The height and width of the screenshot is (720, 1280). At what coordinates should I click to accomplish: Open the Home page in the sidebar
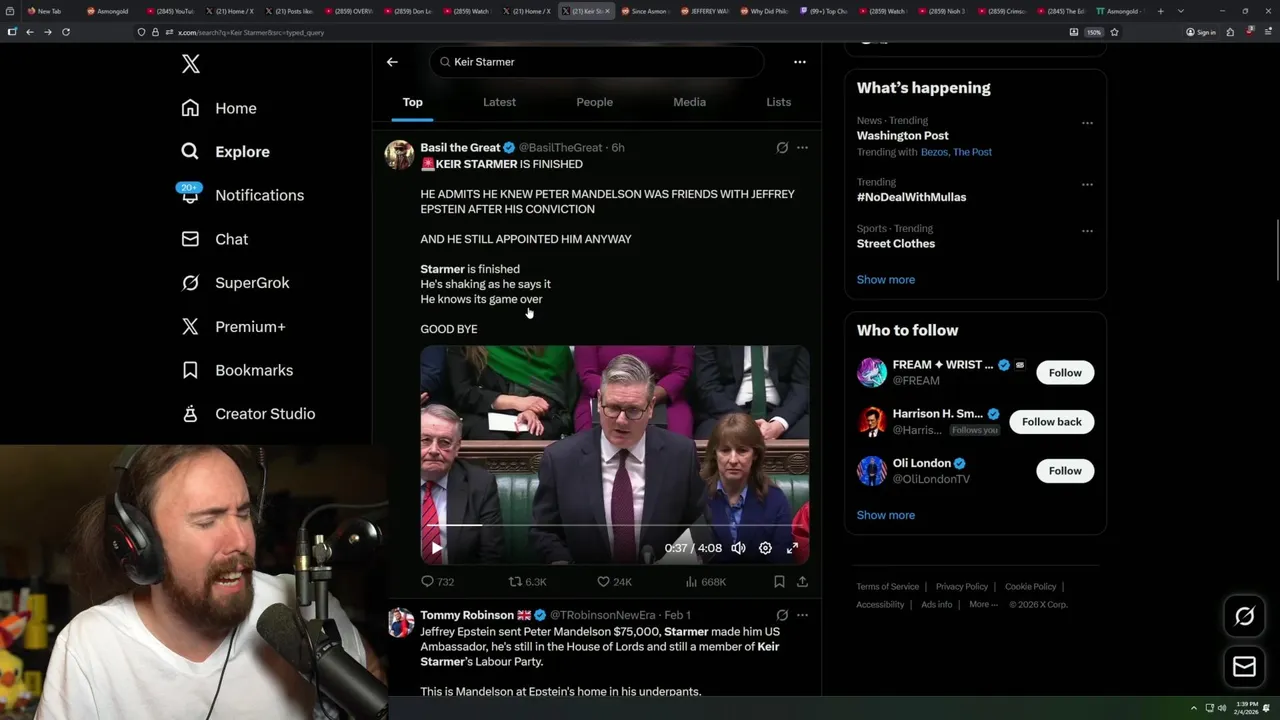click(x=219, y=108)
